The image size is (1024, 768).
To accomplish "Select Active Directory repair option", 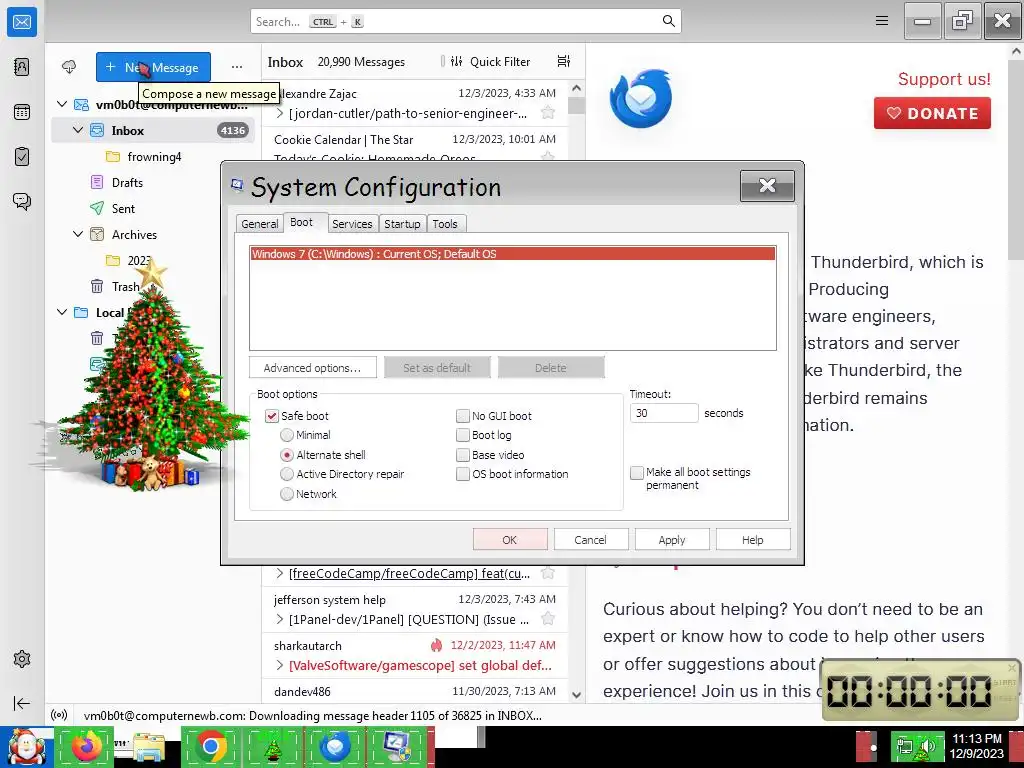I will click(287, 474).
